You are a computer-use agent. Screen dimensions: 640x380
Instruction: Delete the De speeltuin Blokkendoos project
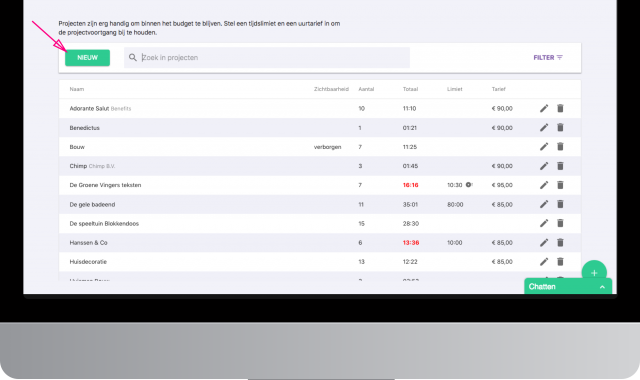click(x=560, y=223)
